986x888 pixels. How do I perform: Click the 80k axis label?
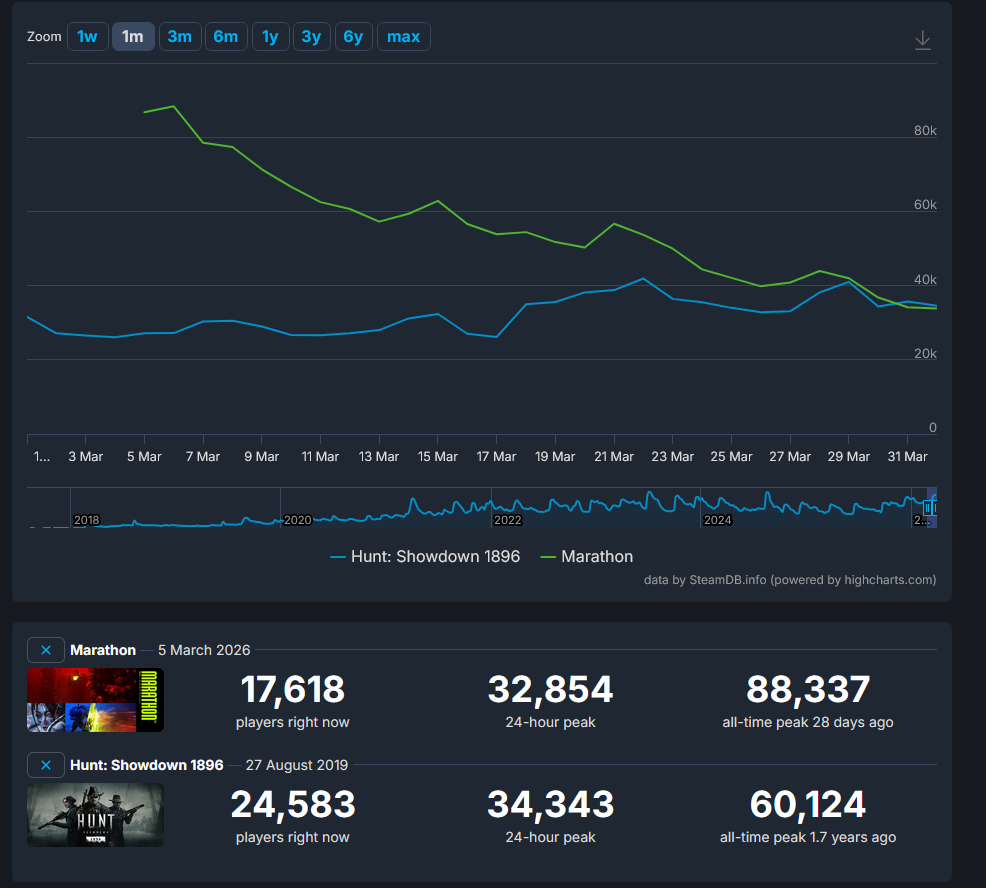tap(925, 131)
